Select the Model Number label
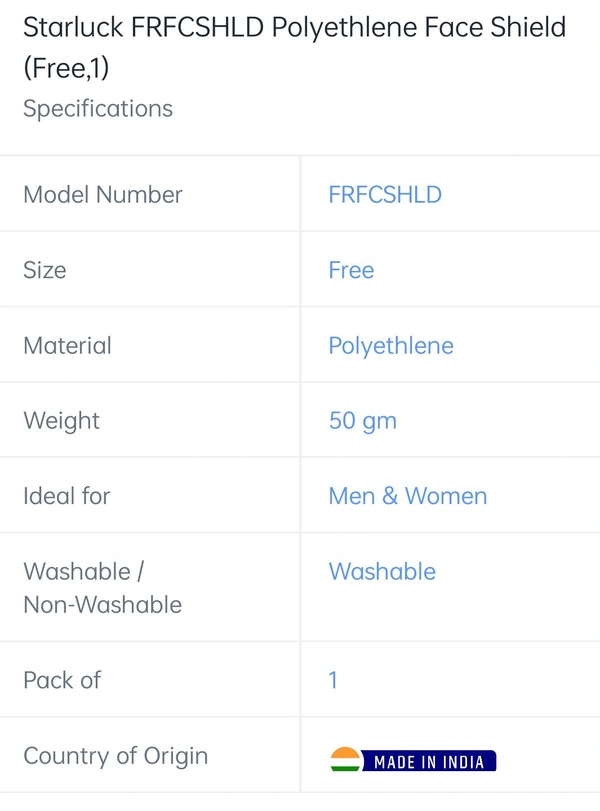 coord(103,195)
